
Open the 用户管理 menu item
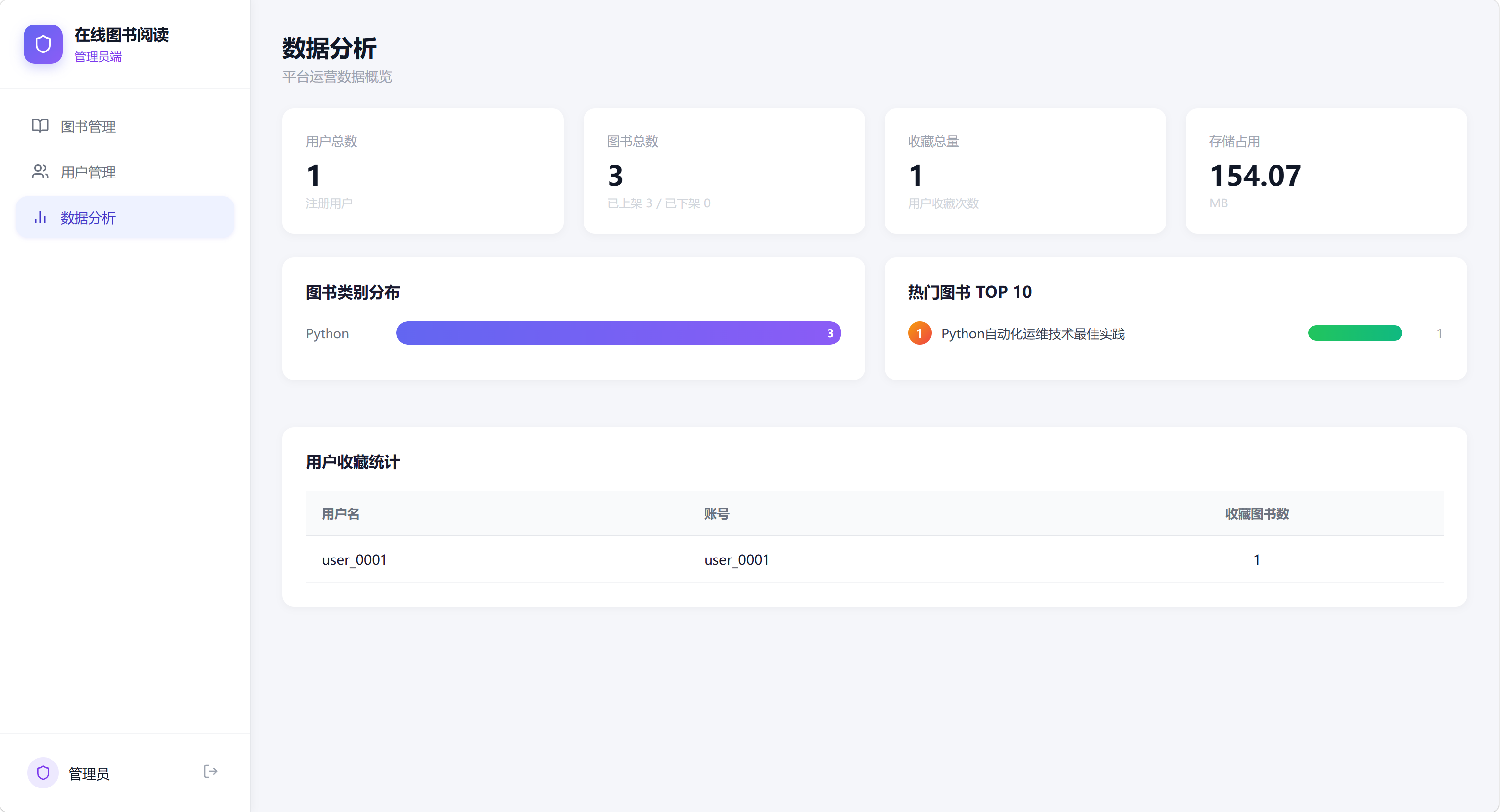tap(125, 172)
